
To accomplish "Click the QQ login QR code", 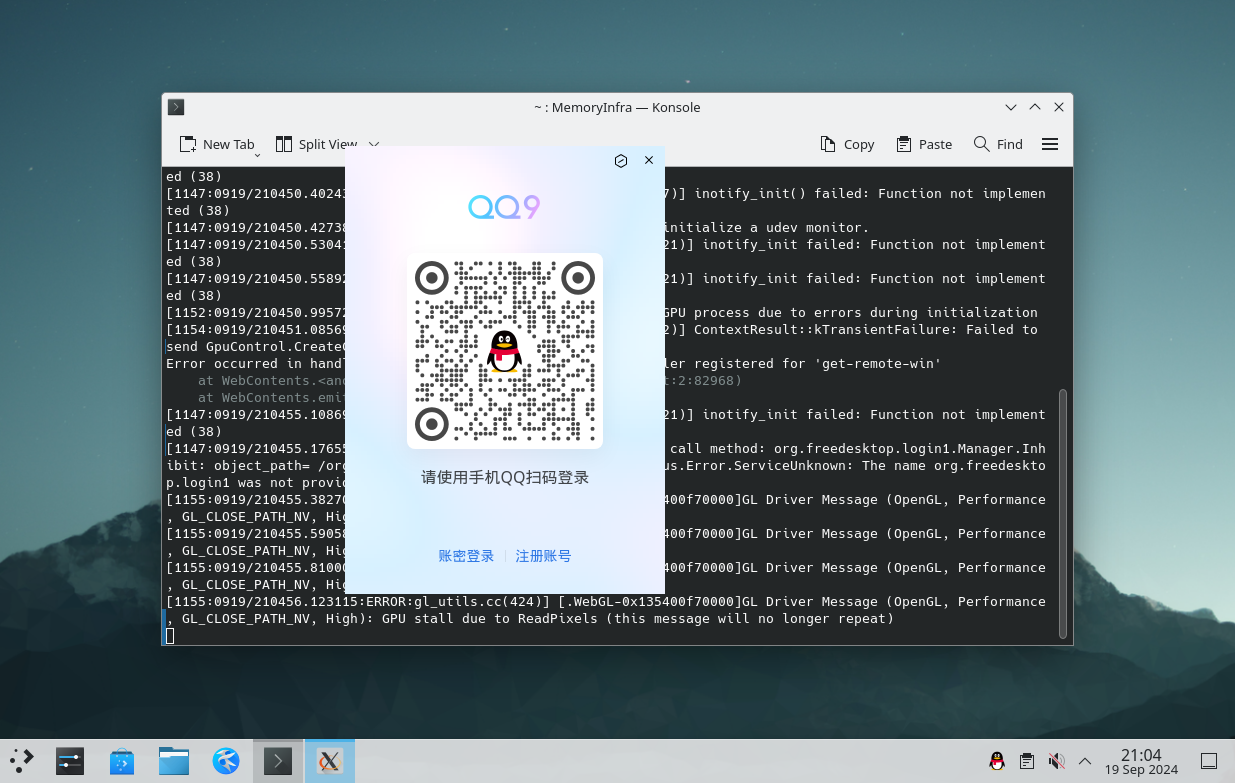I will (x=505, y=351).
